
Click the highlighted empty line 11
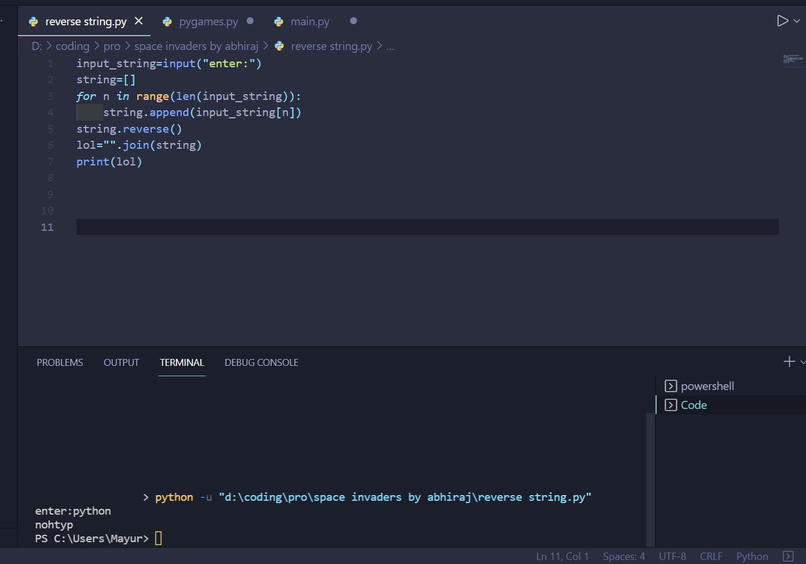coord(427,227)
